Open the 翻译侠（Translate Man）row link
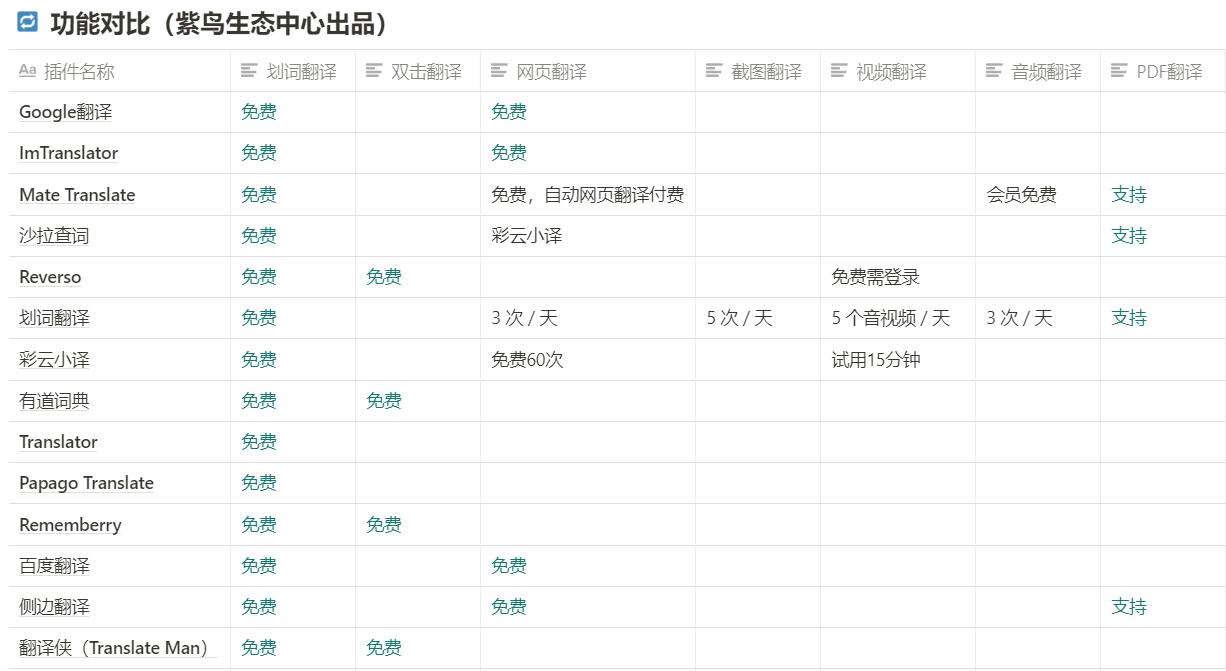 pos(116,647)
